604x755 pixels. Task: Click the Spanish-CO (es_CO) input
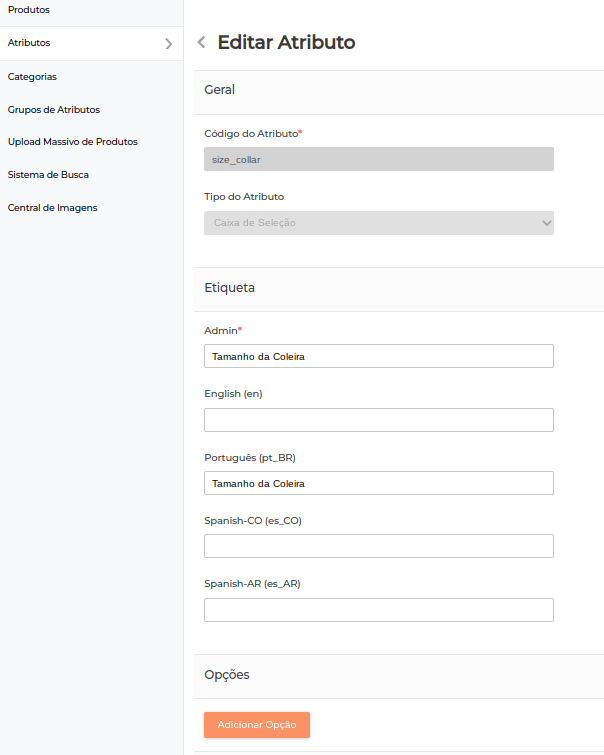click(x=378, y=546)
